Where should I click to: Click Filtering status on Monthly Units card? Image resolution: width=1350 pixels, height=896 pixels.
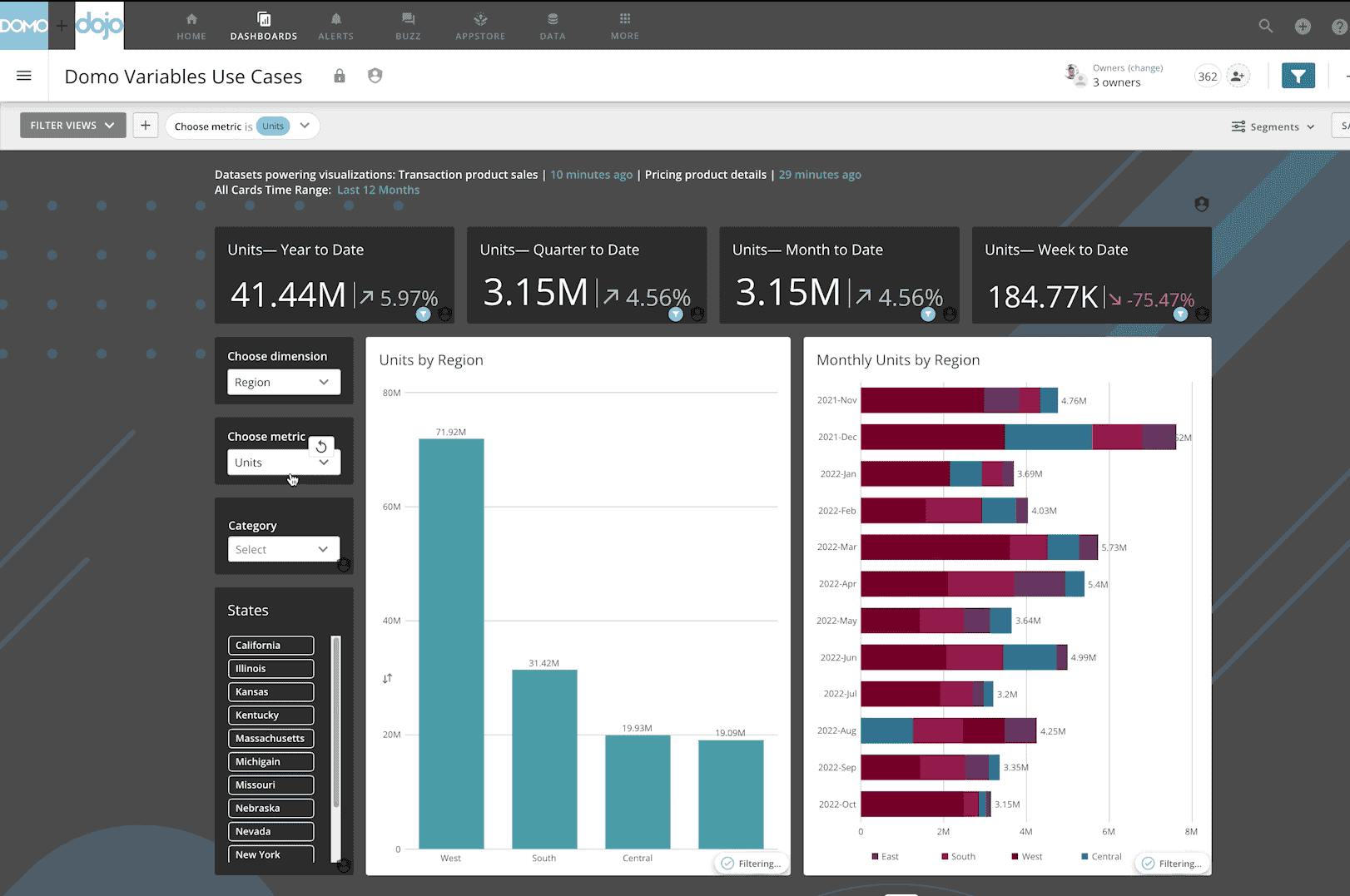1172,864
